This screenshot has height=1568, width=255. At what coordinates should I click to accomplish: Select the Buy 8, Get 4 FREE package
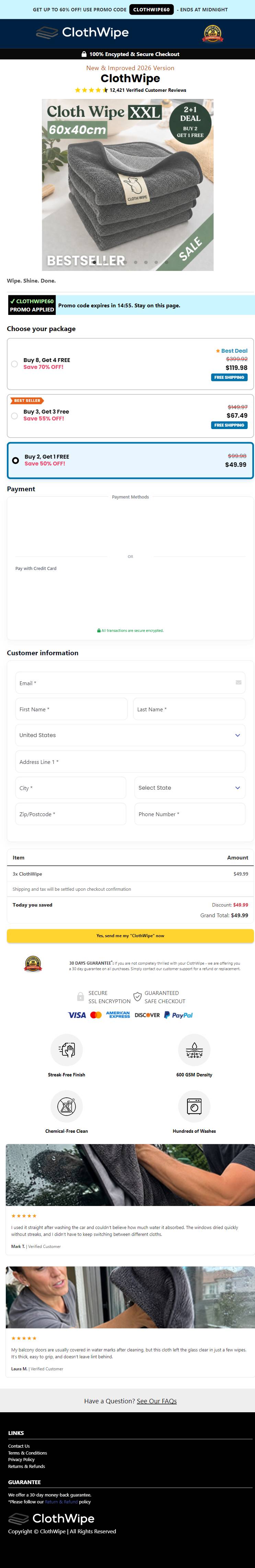(130, 364)
